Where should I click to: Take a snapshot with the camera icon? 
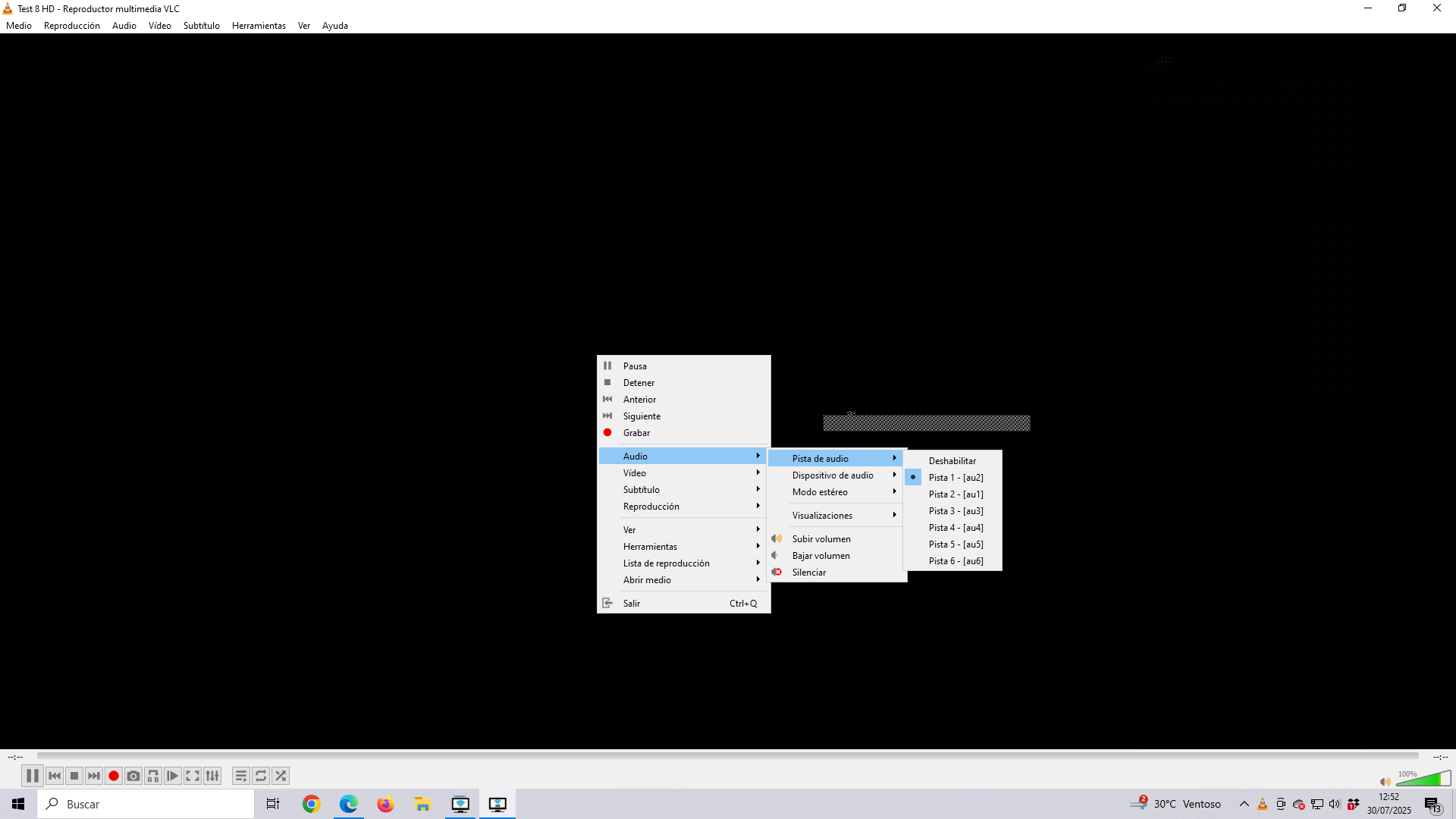coord(133,776)
